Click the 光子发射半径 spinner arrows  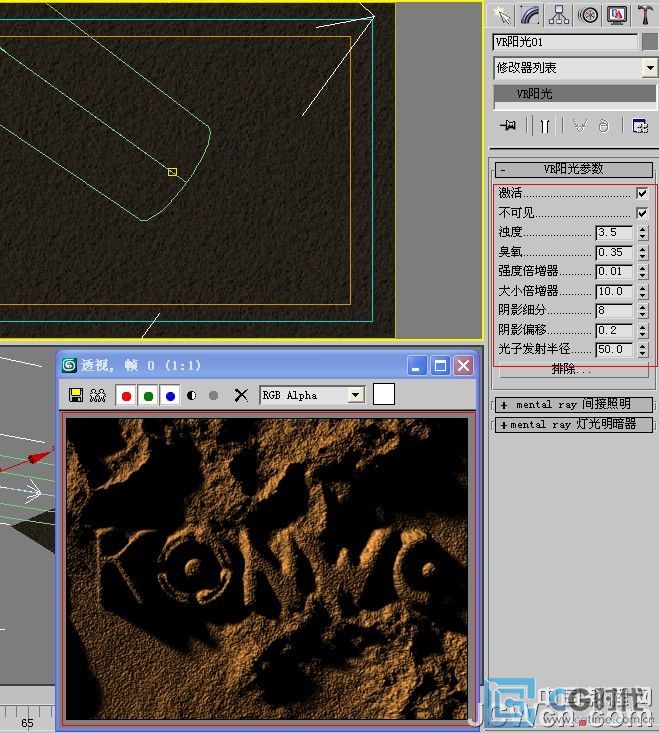(643, 349)
